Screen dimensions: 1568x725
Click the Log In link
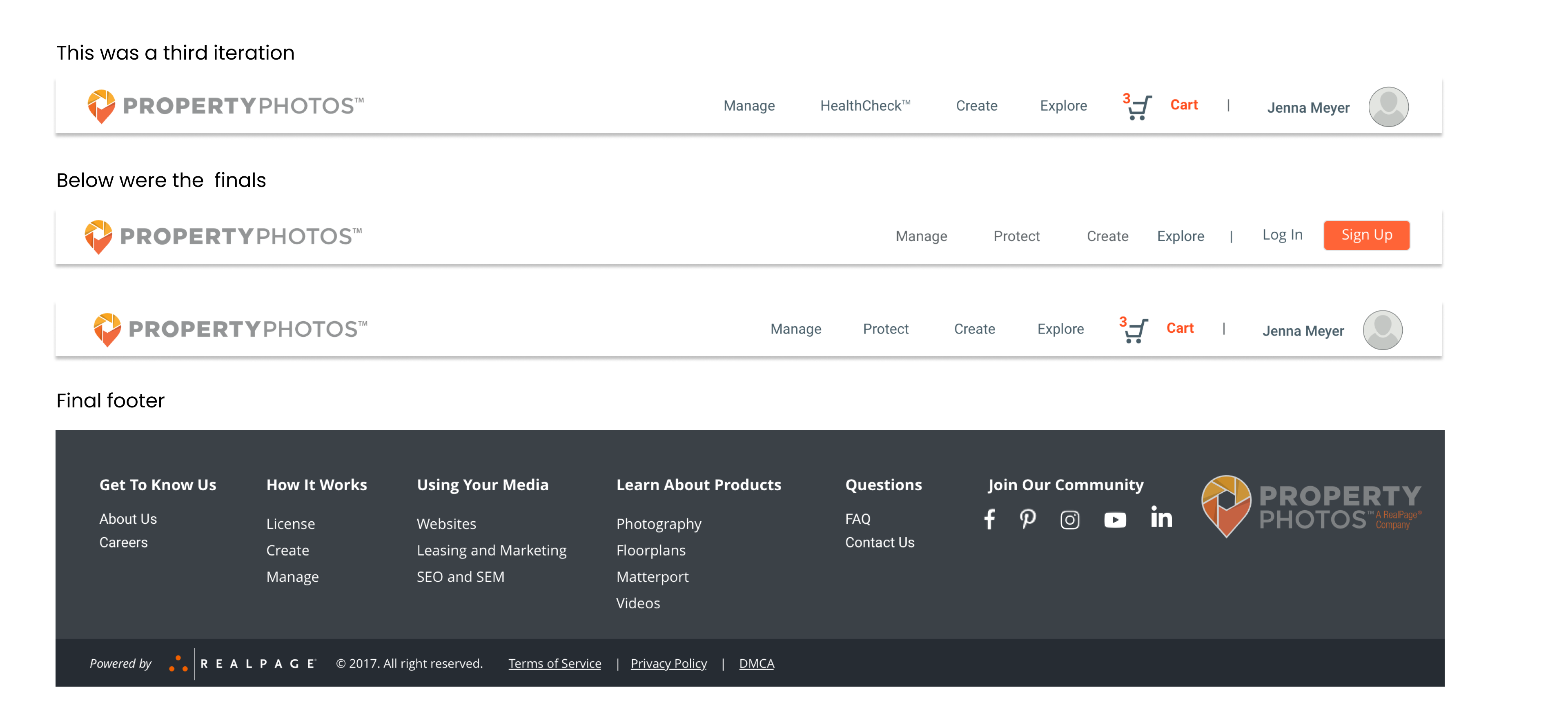click(1282, 234)
